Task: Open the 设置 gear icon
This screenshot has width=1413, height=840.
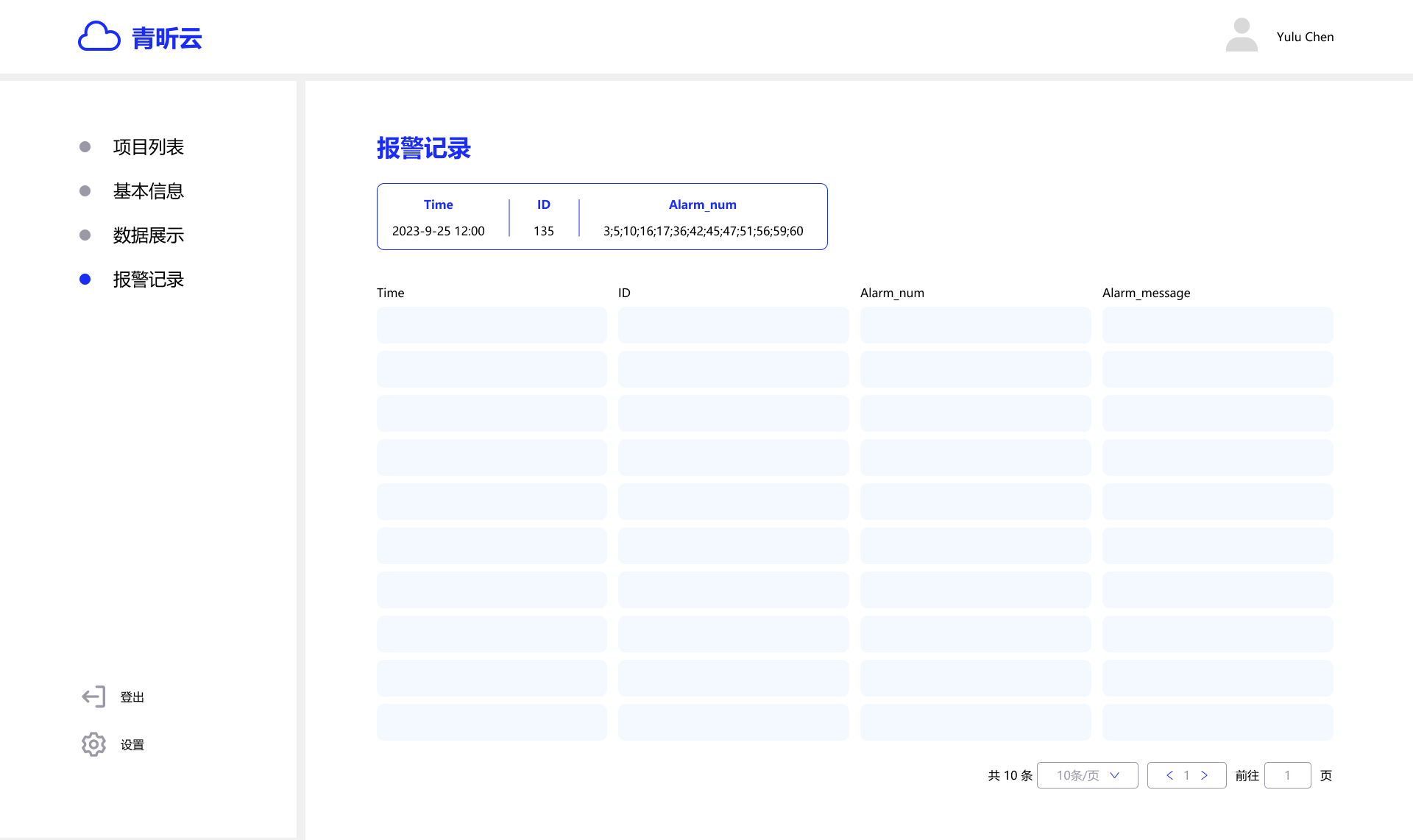Action: tap(93, 744)
